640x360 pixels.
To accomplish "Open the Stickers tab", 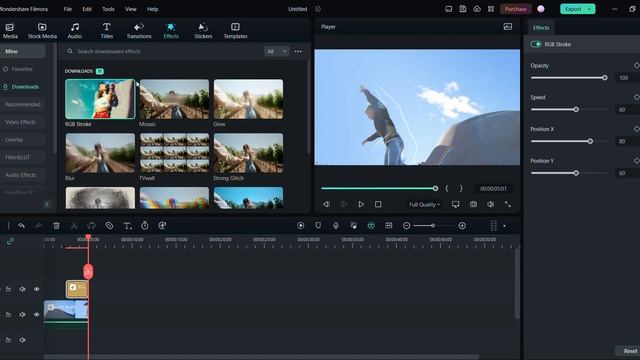I will pos(203,31).
